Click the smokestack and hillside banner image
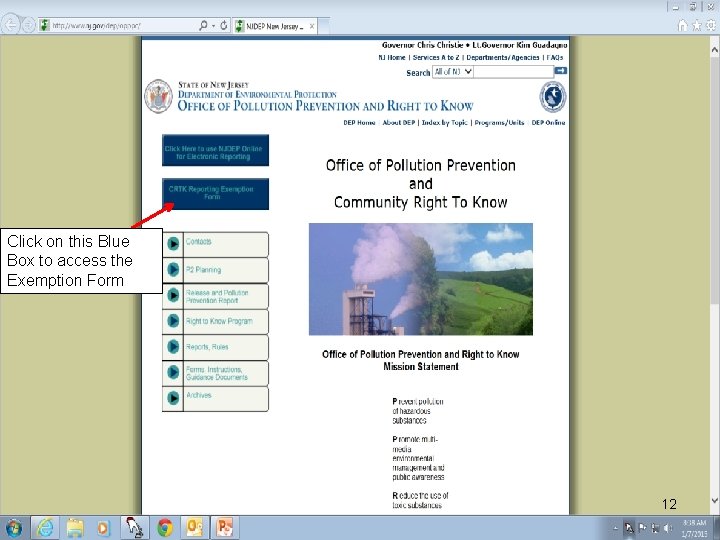The width and height of the screenshot is (720, 540). (421, 279)
